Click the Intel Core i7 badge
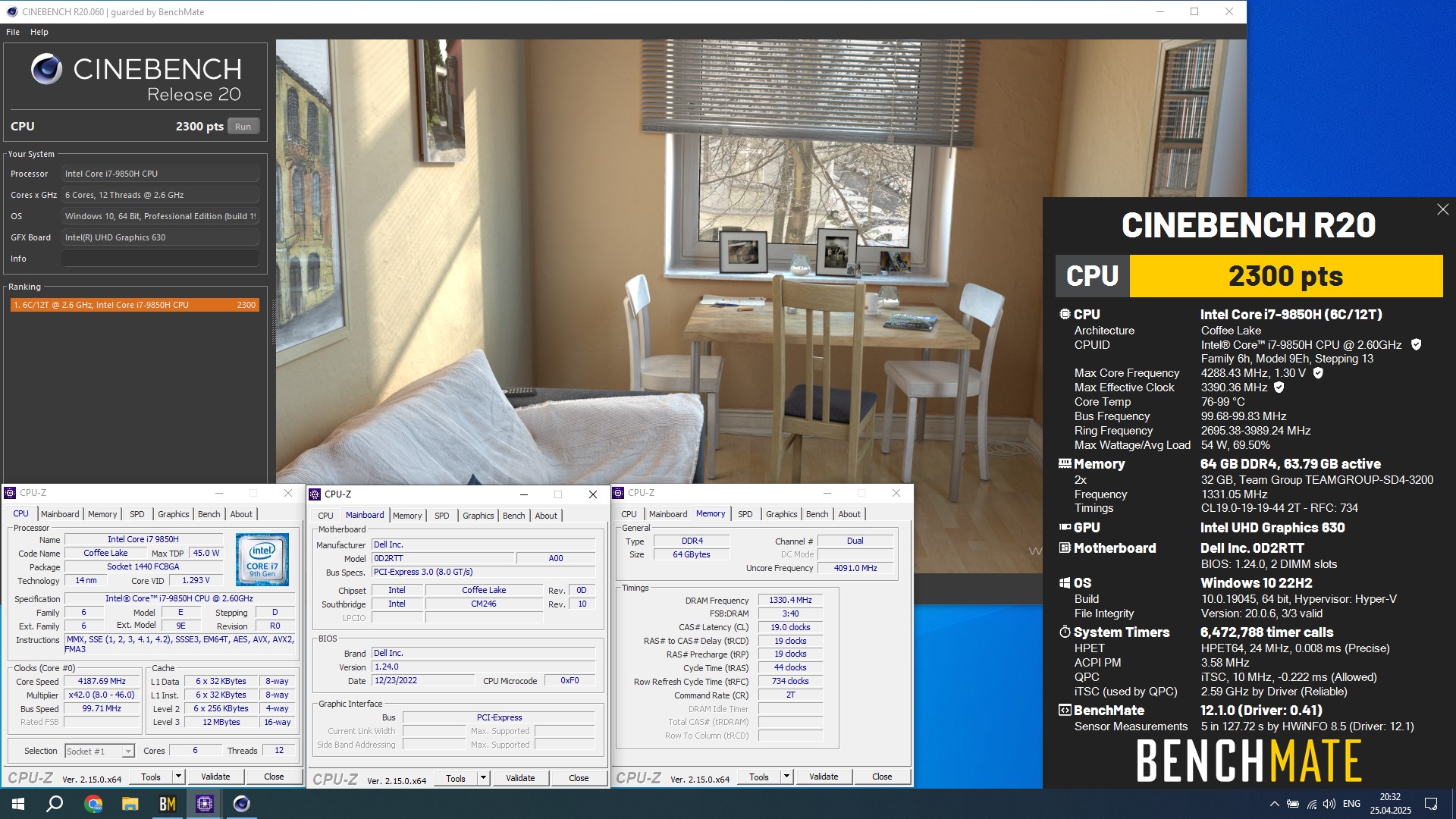Image resolution: width=1456 pixels, height=819 pixels. 262,559
